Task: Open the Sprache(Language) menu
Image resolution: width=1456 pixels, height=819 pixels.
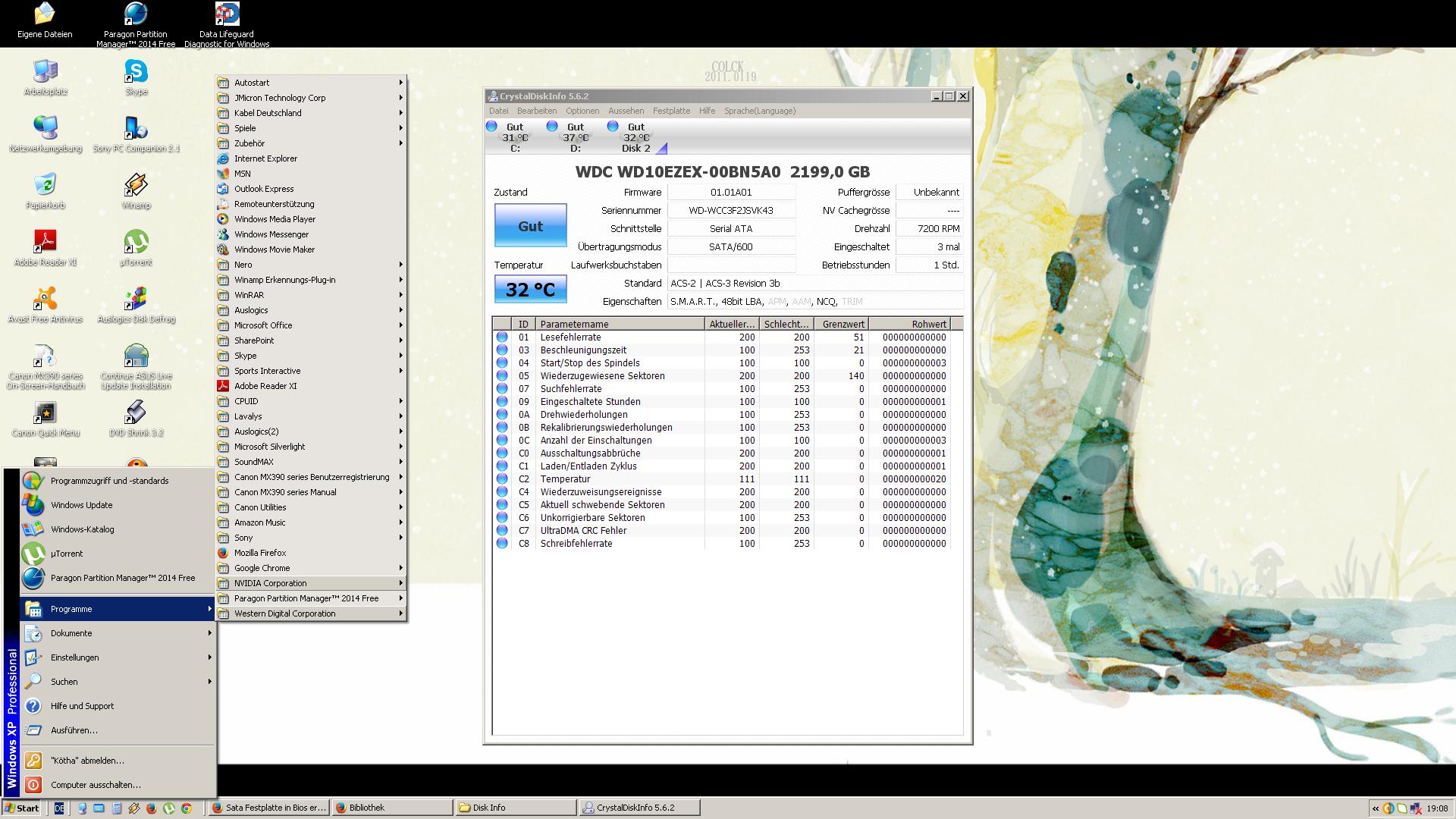Action: point(759,111)
